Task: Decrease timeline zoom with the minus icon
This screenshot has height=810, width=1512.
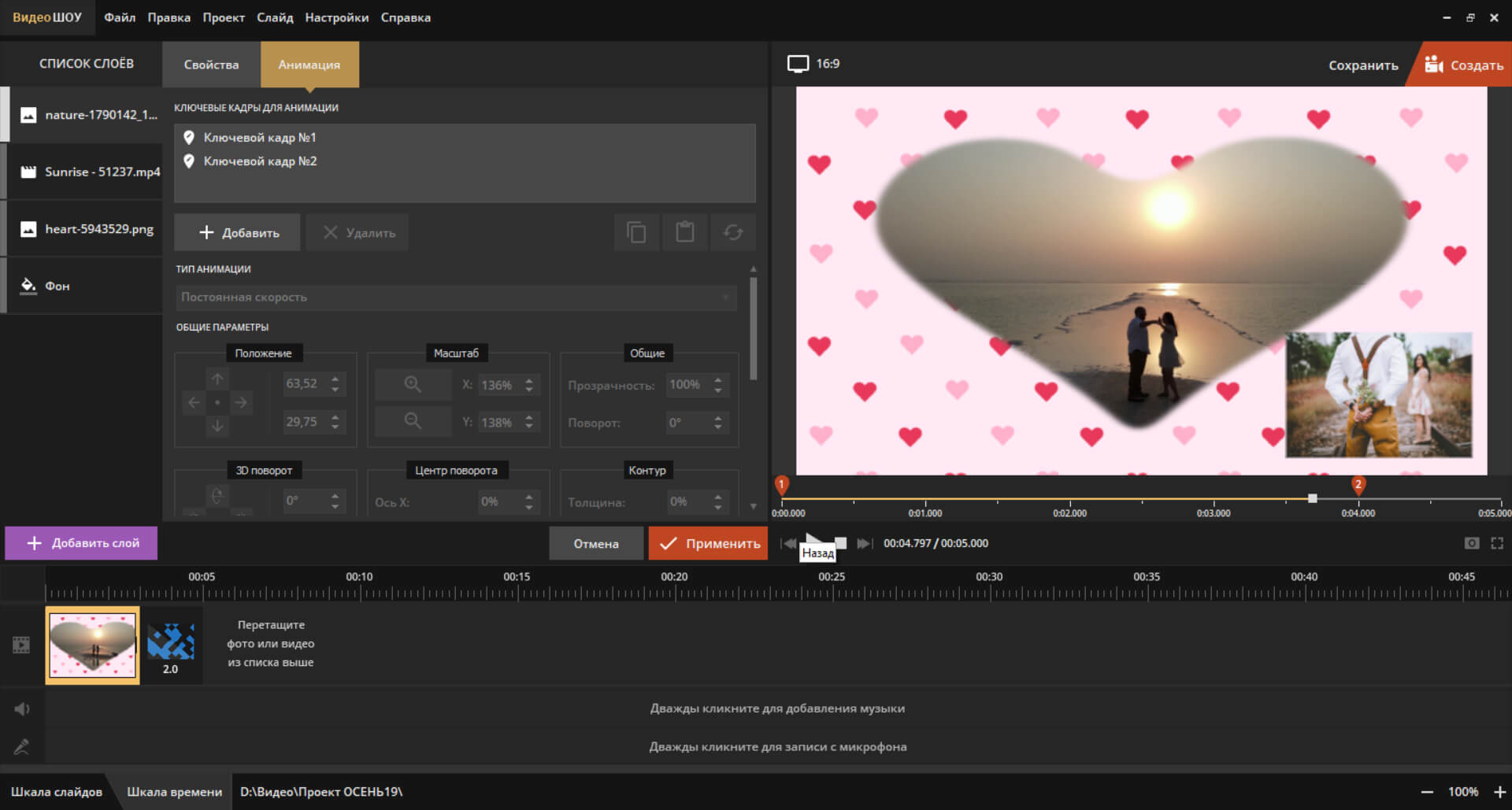Action: pyautogui.click(x=1426, y=792)
